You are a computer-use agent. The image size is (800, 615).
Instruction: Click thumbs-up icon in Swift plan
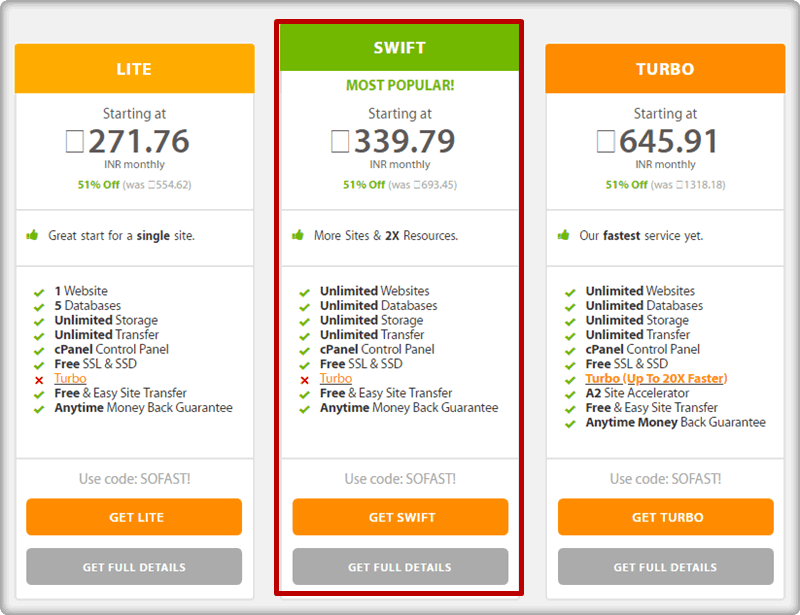298,236
